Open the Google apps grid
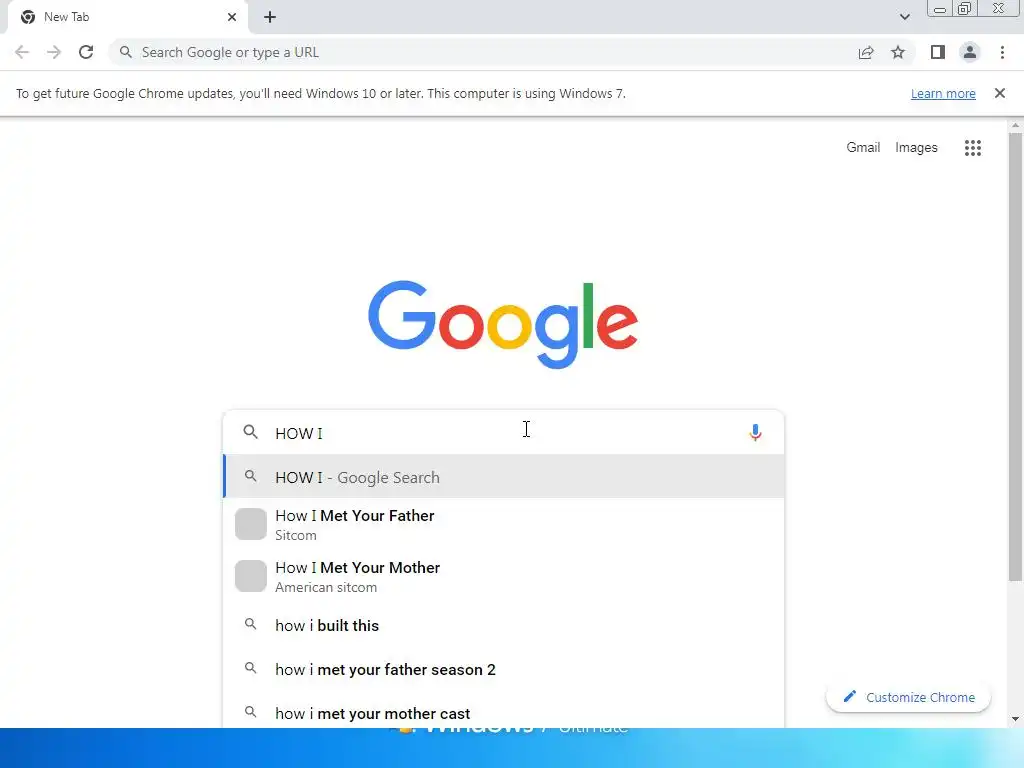 pos(973,148)
